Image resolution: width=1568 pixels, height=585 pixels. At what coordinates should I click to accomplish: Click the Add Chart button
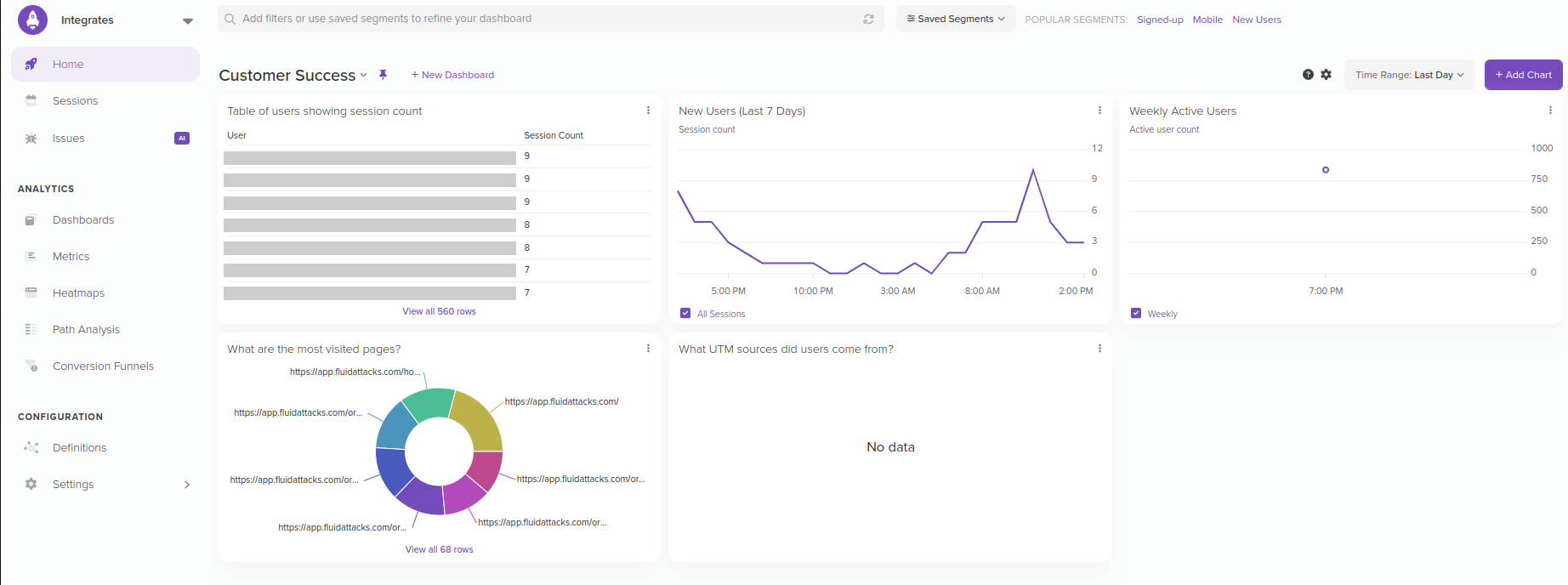tap(1523, 75)
